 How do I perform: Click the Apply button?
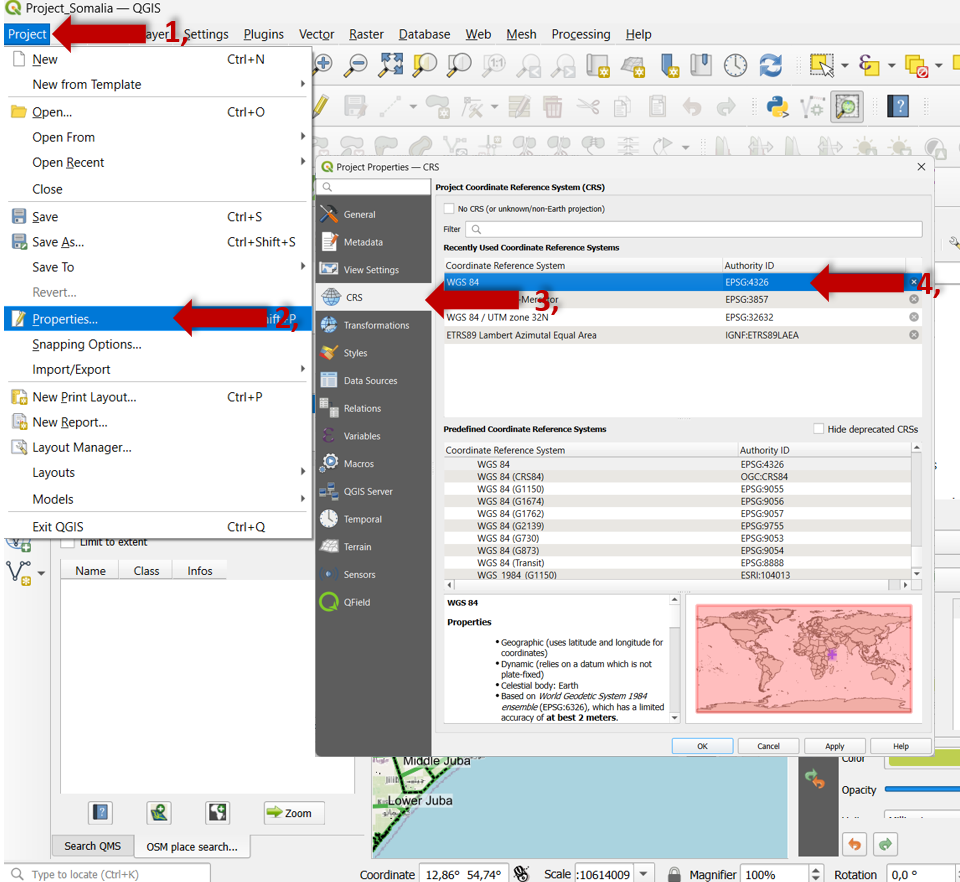tap(834, 746)
